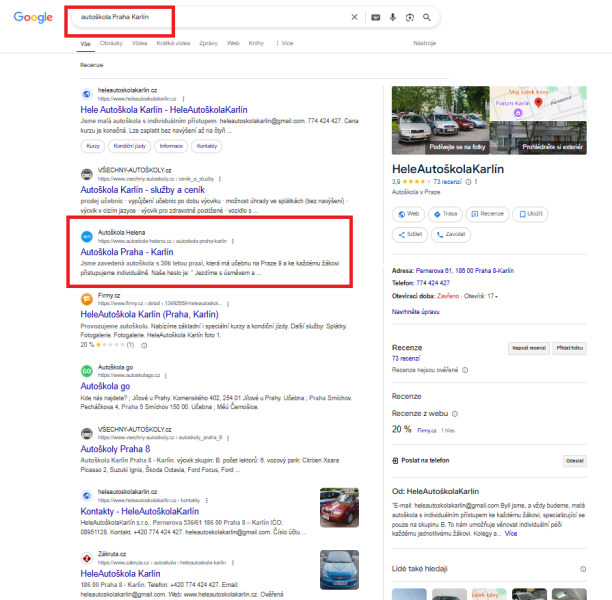Image resolution: width=612 pixels, height=600 pixels.
Task: Click the magnifying glass search icon
Action: point(427,17)
